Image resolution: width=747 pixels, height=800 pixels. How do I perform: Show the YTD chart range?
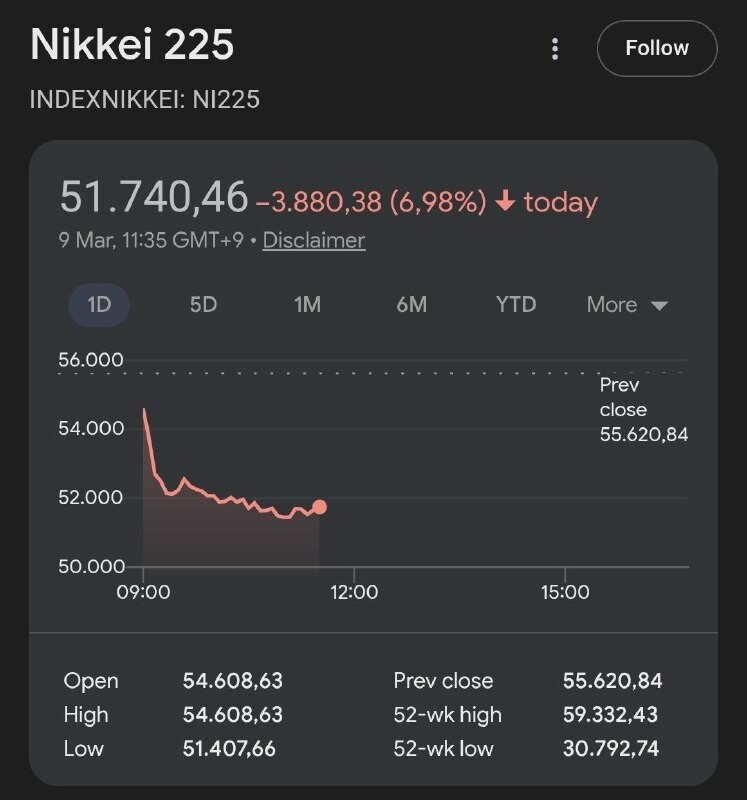click(515, 304)
